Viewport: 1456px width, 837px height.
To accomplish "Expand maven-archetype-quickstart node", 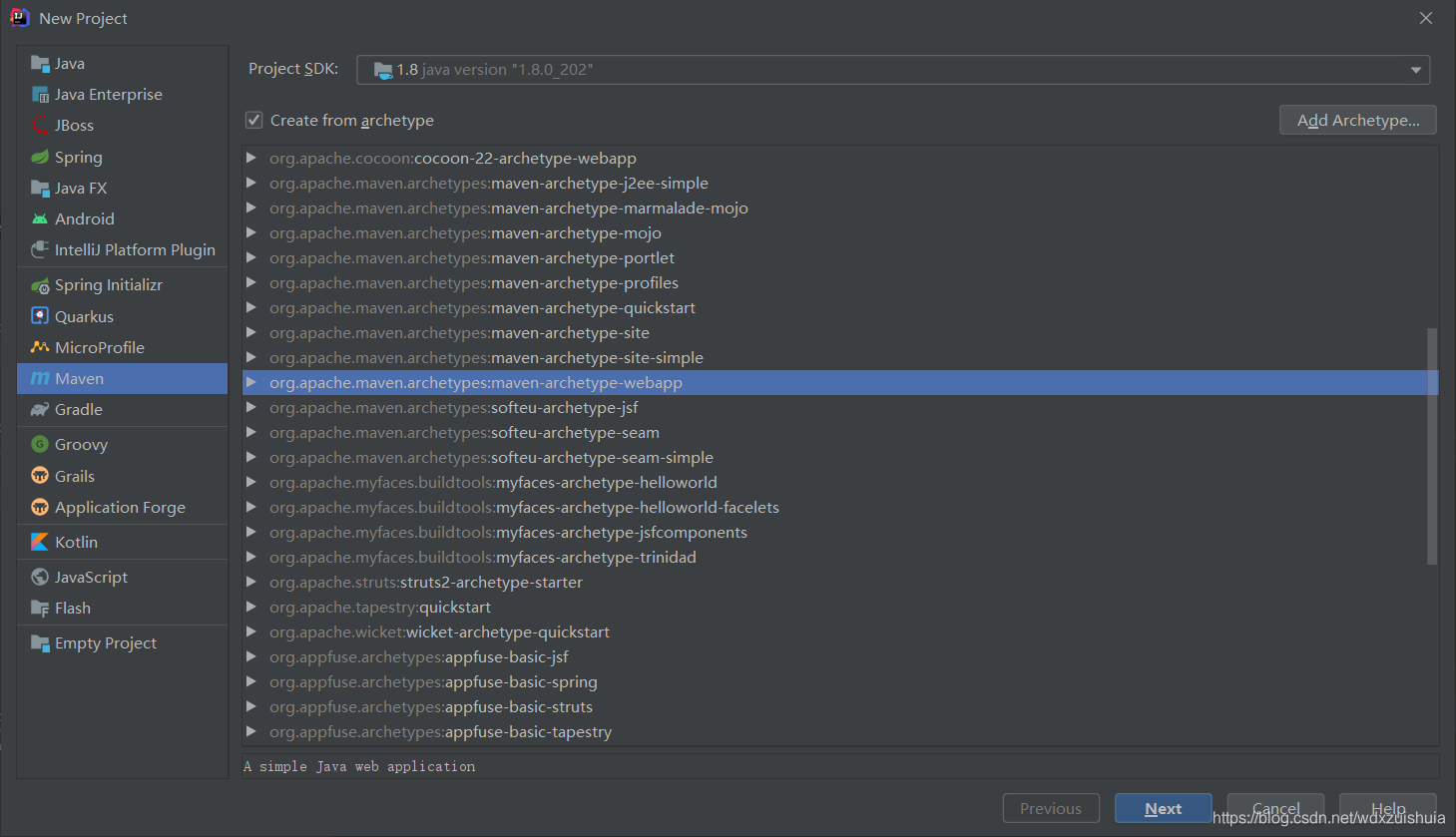I will click(251, 307).
